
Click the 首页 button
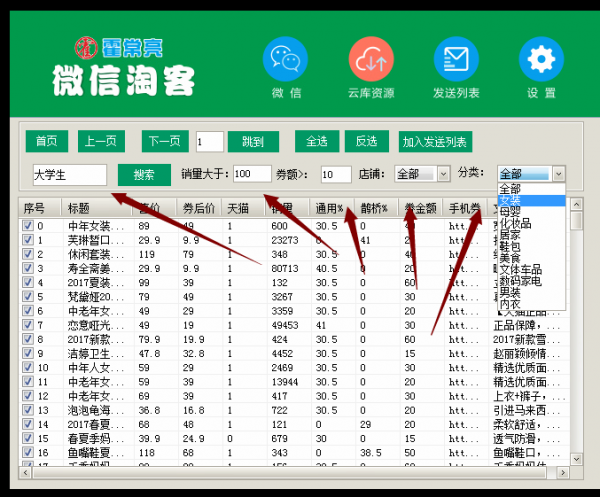click(x=47, y=141)
